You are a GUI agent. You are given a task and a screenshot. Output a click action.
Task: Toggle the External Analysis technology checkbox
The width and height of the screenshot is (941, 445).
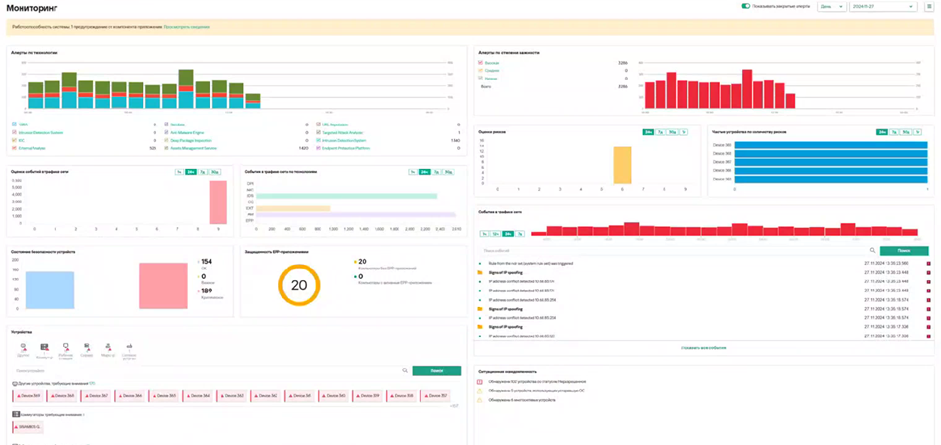(x=14, y=148)
